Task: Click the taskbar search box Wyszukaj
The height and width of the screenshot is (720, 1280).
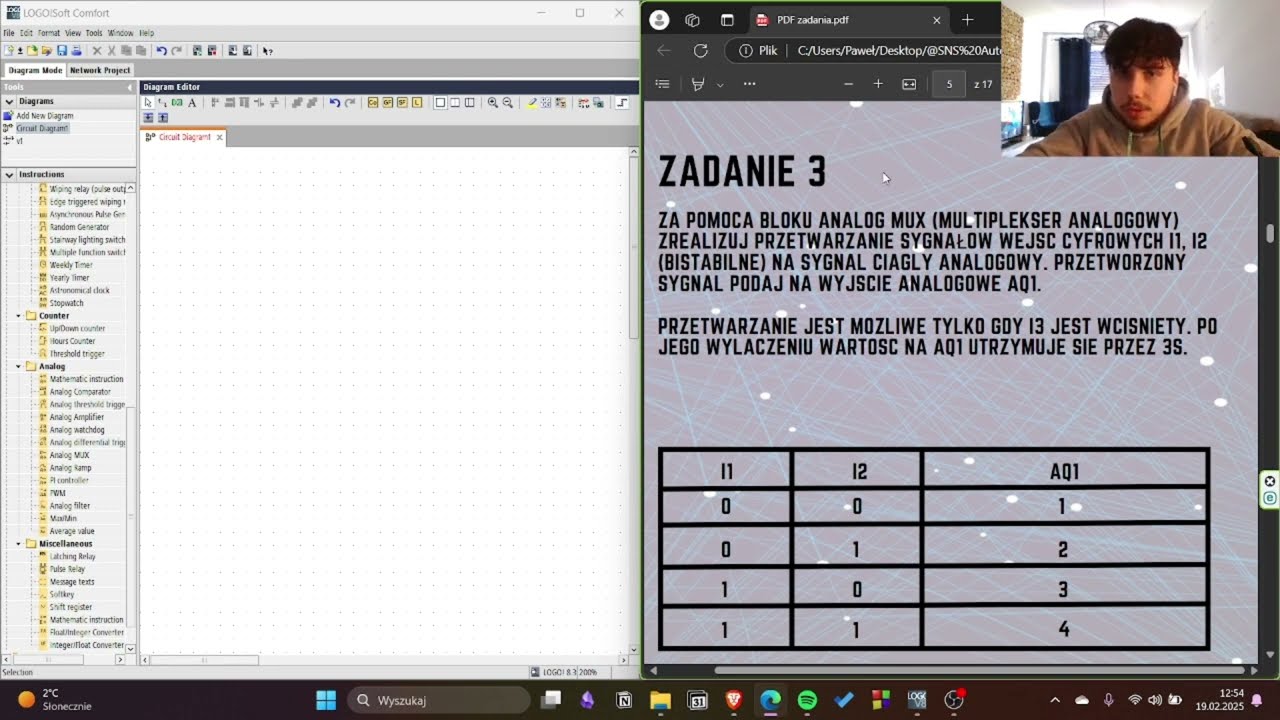Action: (x=439, y=700)
